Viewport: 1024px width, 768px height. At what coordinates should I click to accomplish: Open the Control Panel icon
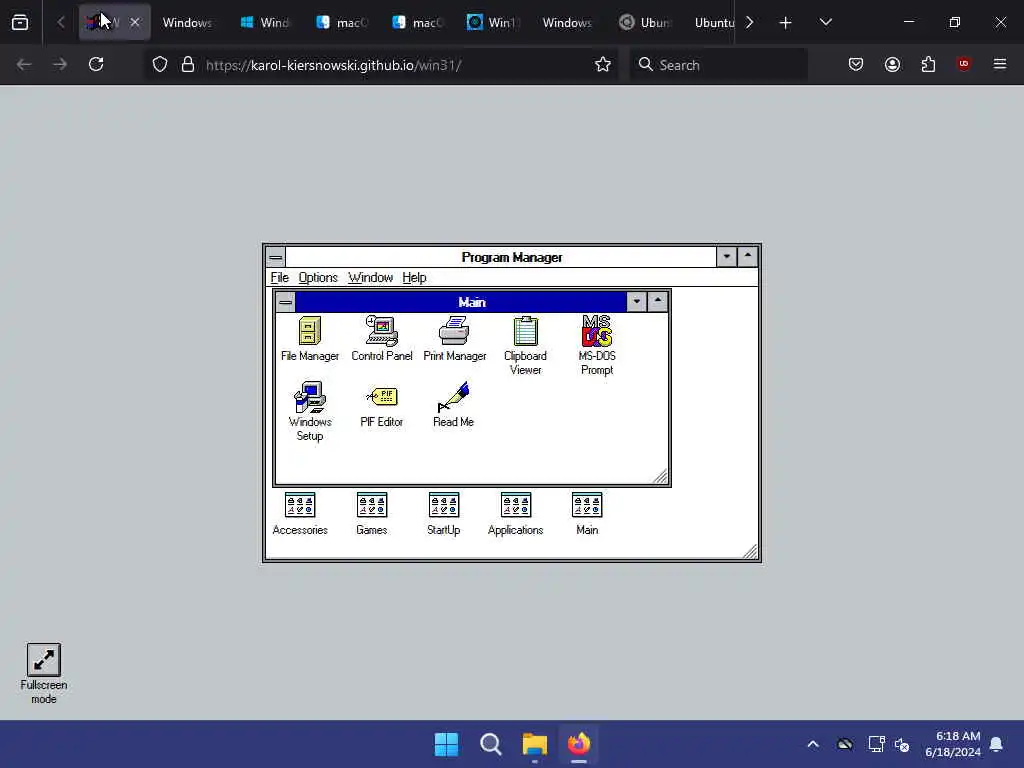pyautogui.click(x=382, y=338)
